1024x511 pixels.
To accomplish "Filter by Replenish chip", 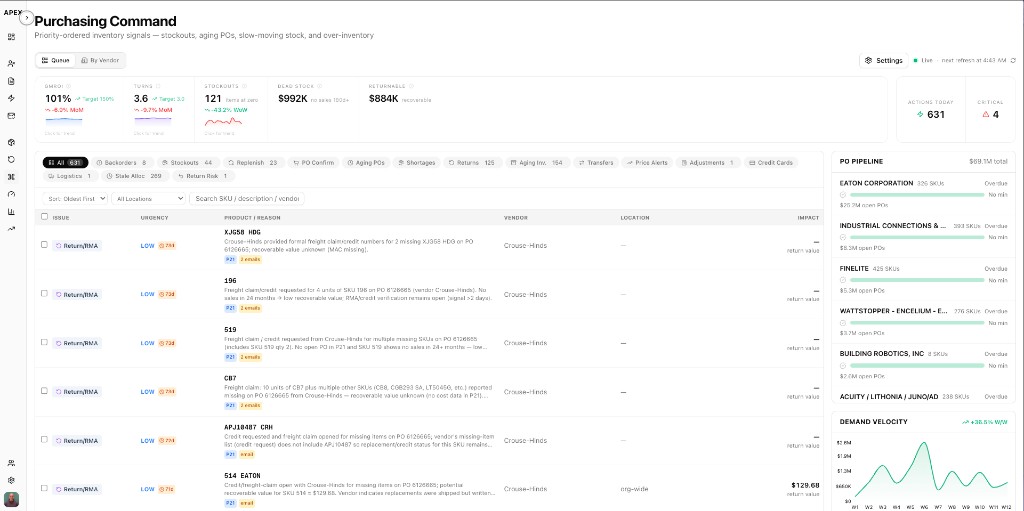I will click(254, 163).
